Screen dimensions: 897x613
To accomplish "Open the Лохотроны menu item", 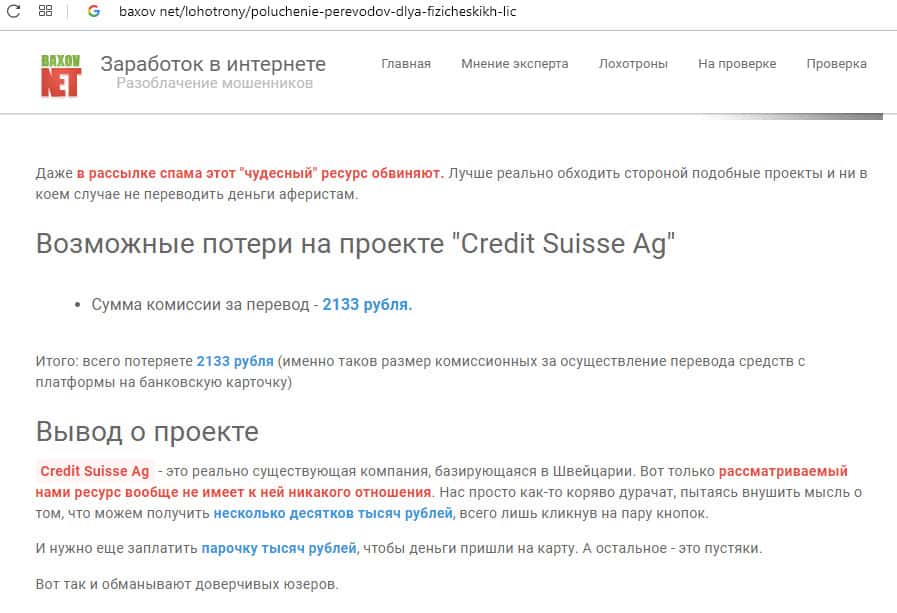I will (x=633, y=64).
